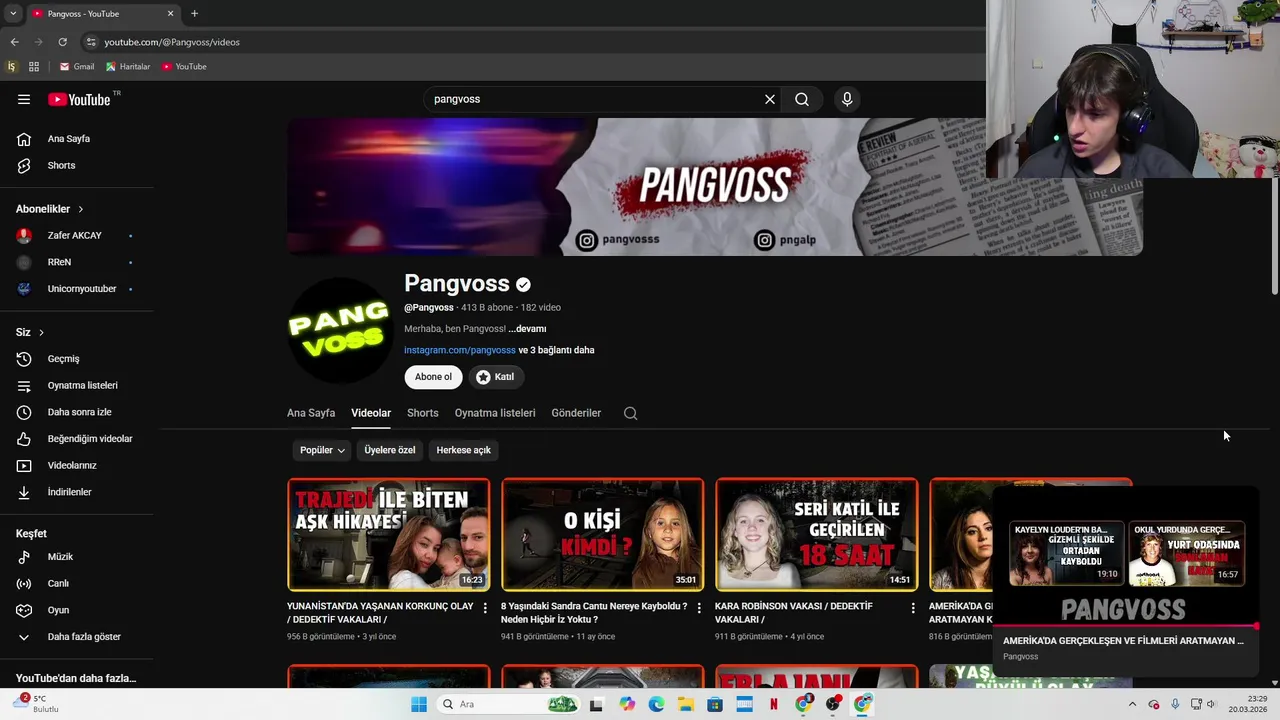Screen dimensions: 1280x720
Task: Open the YUNANİSTAN'DA YAŞANAN KORKUNÇ OLAY title
Action: 380,613
